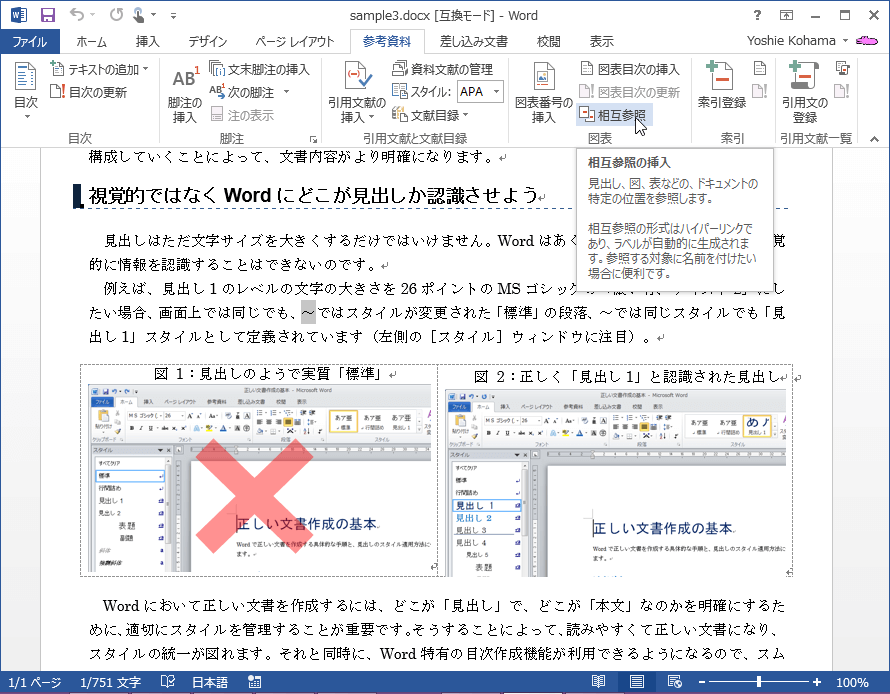890x694 pixels.
Task: Click the zoom slider handle
Action: [x=759, y=682]
